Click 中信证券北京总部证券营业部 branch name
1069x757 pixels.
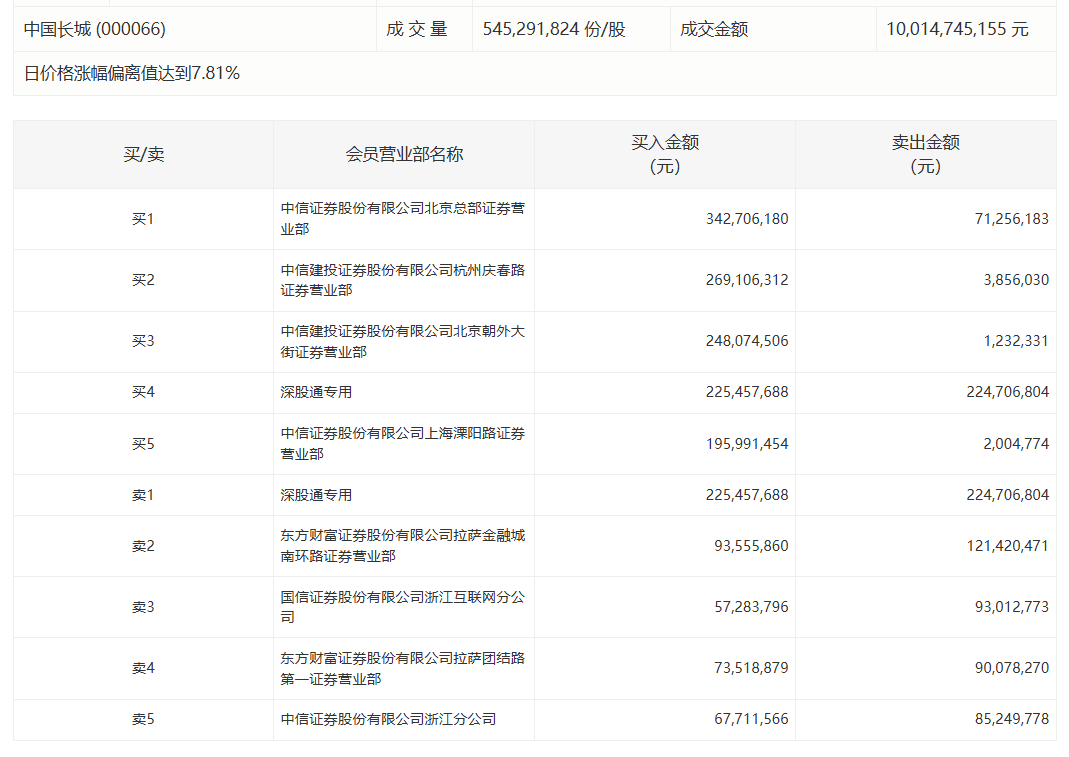[x=403, y=219]
